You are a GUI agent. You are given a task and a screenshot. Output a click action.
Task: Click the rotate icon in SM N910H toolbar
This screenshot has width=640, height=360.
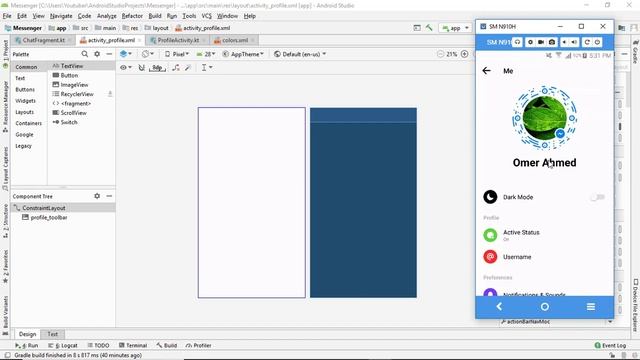(587, 42)
